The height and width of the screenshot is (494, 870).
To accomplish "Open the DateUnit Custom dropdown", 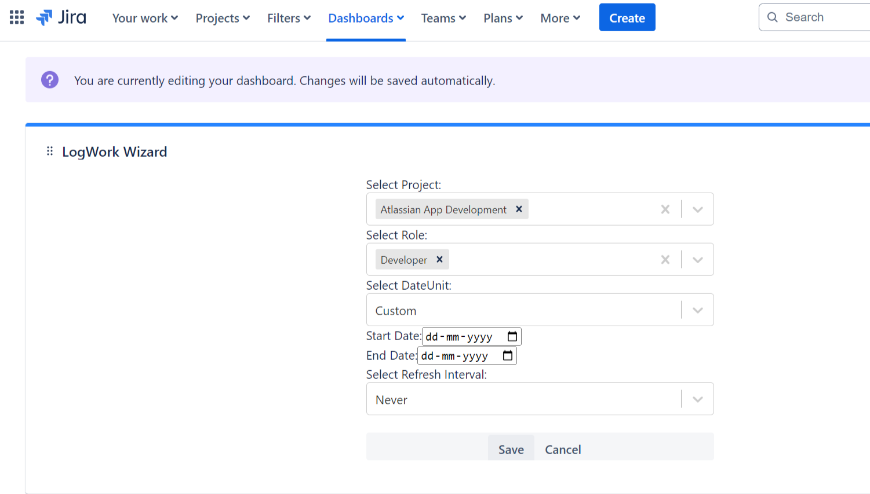I will (539, 310).
